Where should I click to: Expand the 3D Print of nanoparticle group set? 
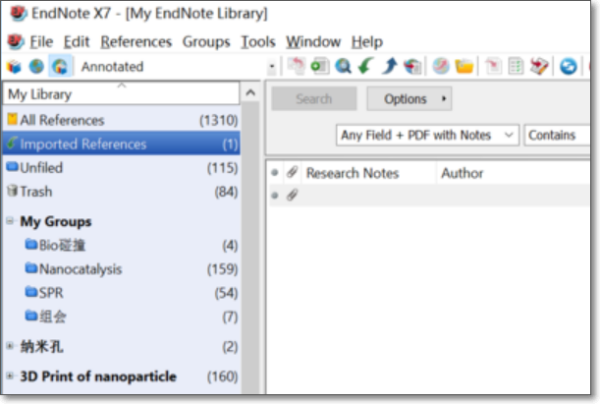10,376
